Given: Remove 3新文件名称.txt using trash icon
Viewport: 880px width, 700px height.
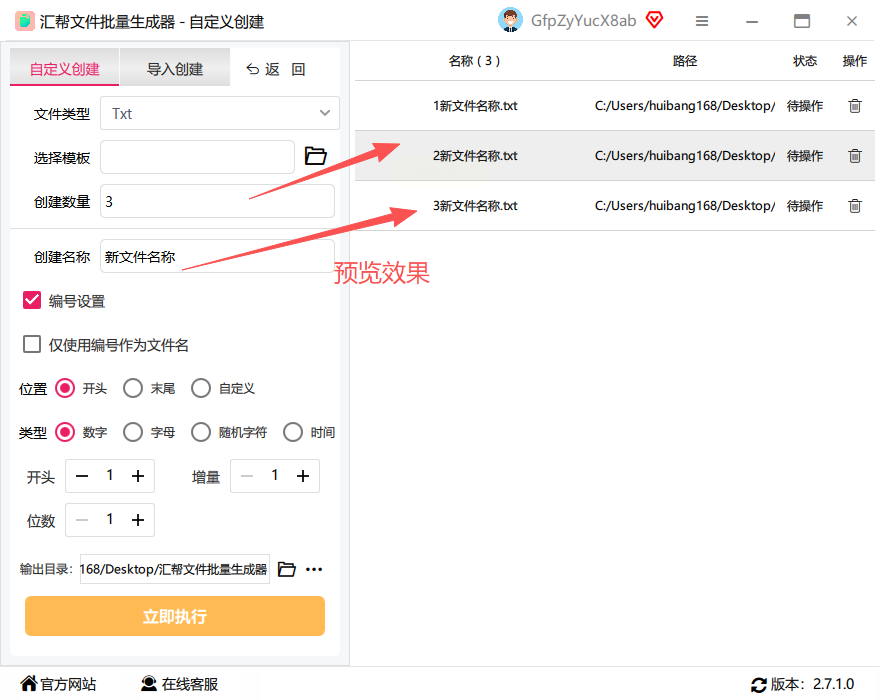Looking at the screenshot, I should click(x=854, y=205).
